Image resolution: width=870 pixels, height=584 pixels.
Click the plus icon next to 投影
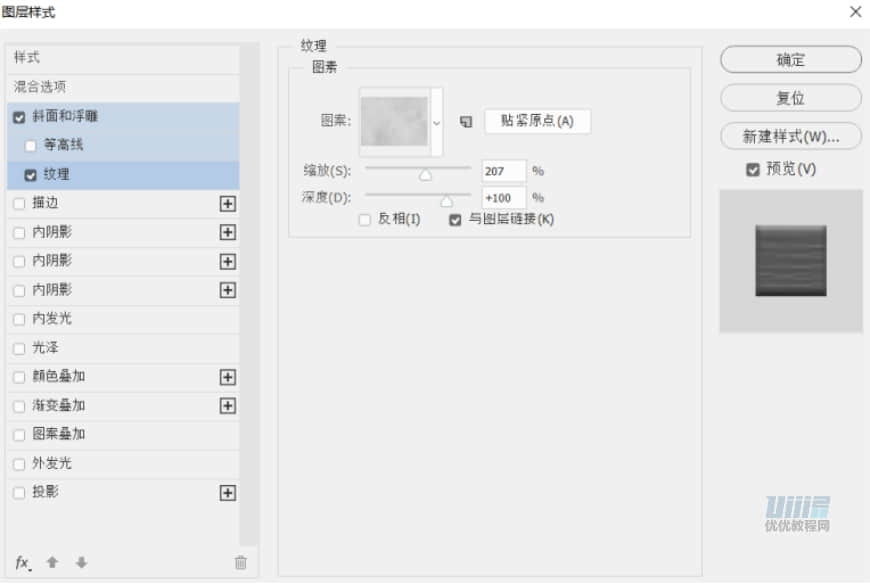point(228,492)
